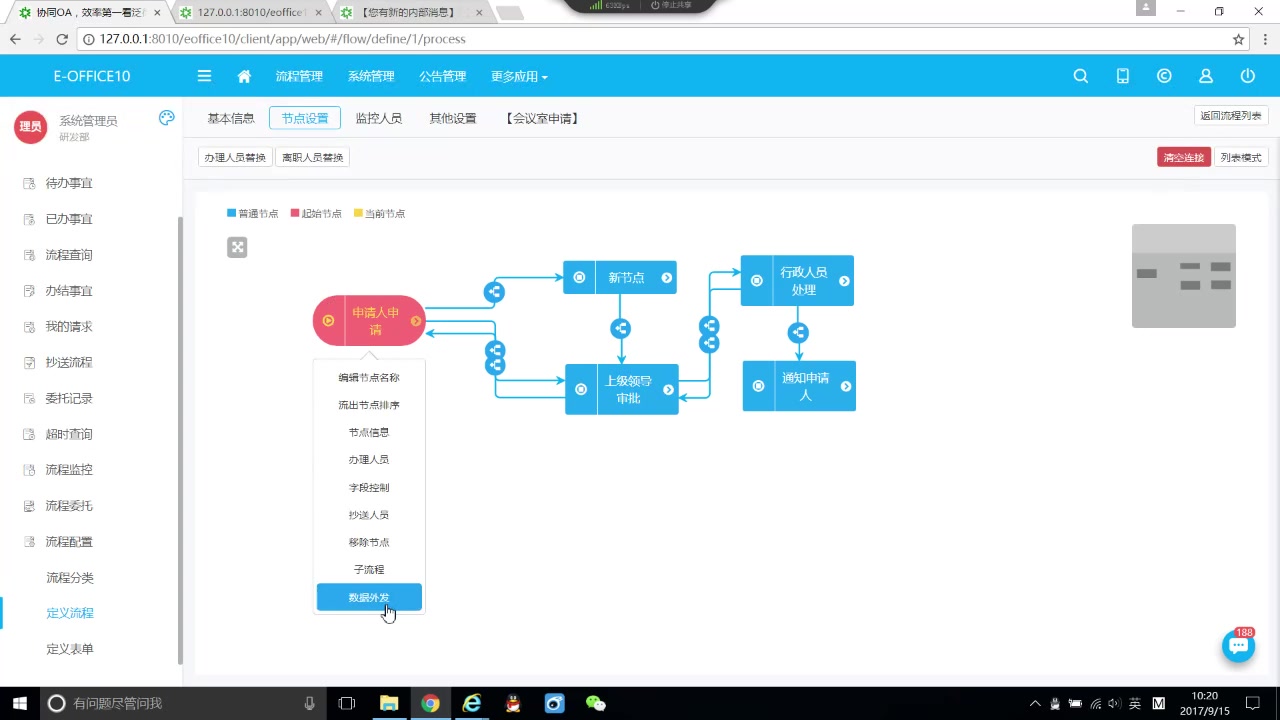Click the flowchart minimap thumbnail
This screenshot has height=720, width=1280.
(1184, 276)
